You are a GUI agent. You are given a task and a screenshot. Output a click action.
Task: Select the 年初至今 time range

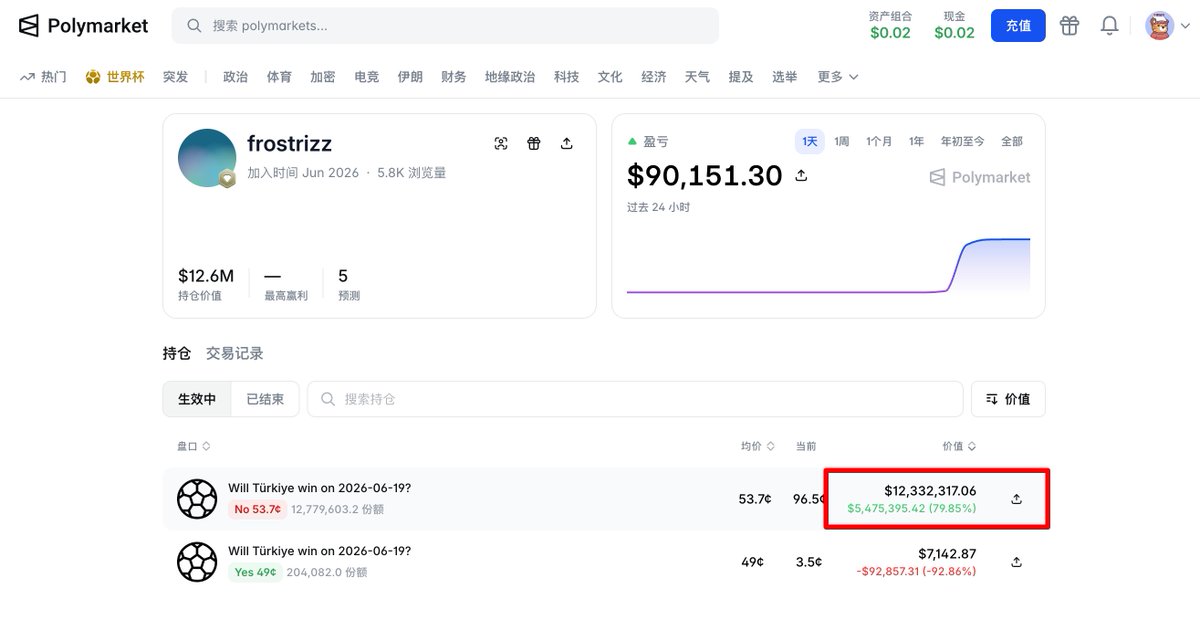[x=962, y=142]
